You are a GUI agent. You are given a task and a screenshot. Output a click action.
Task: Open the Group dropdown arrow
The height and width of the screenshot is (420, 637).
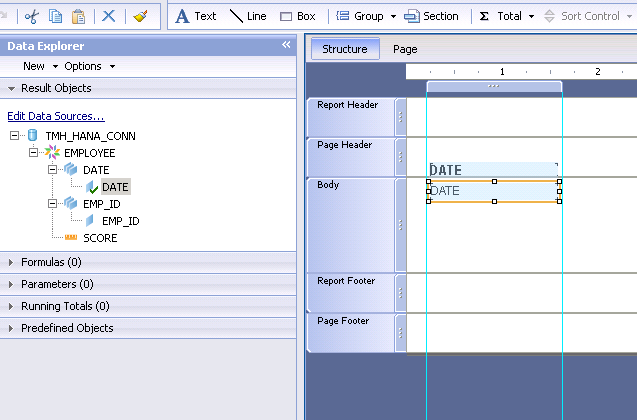tap(393, 17)
